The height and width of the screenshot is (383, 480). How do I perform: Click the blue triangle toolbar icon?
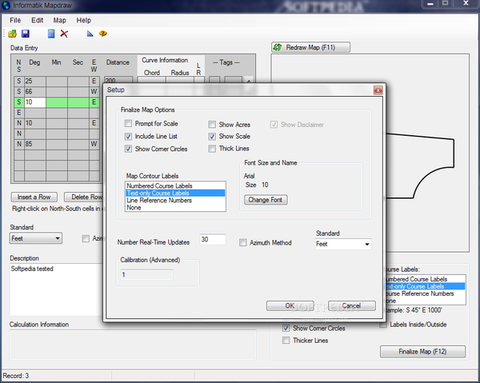[90, 34]
